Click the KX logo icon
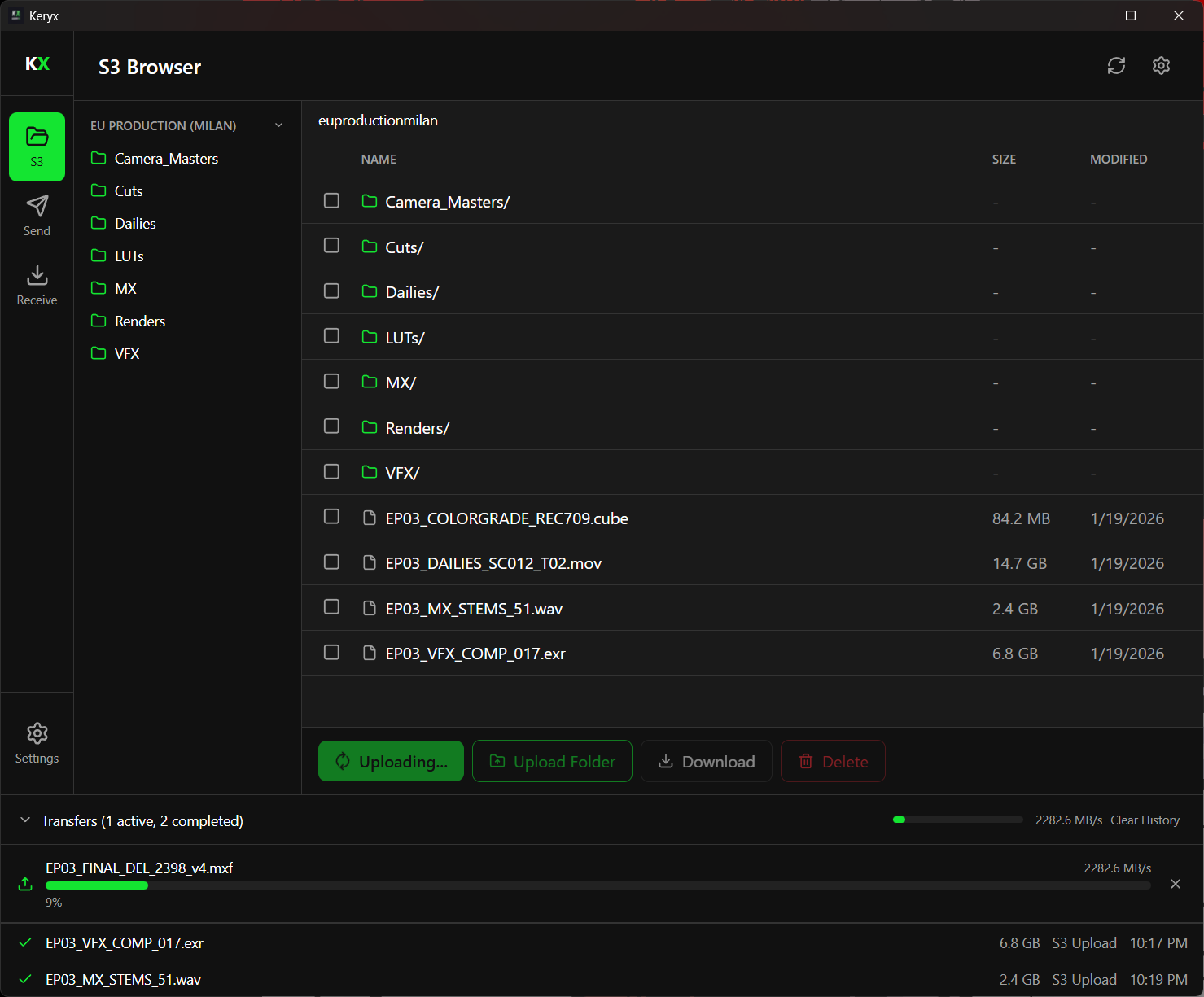 (x=37, y=63)
